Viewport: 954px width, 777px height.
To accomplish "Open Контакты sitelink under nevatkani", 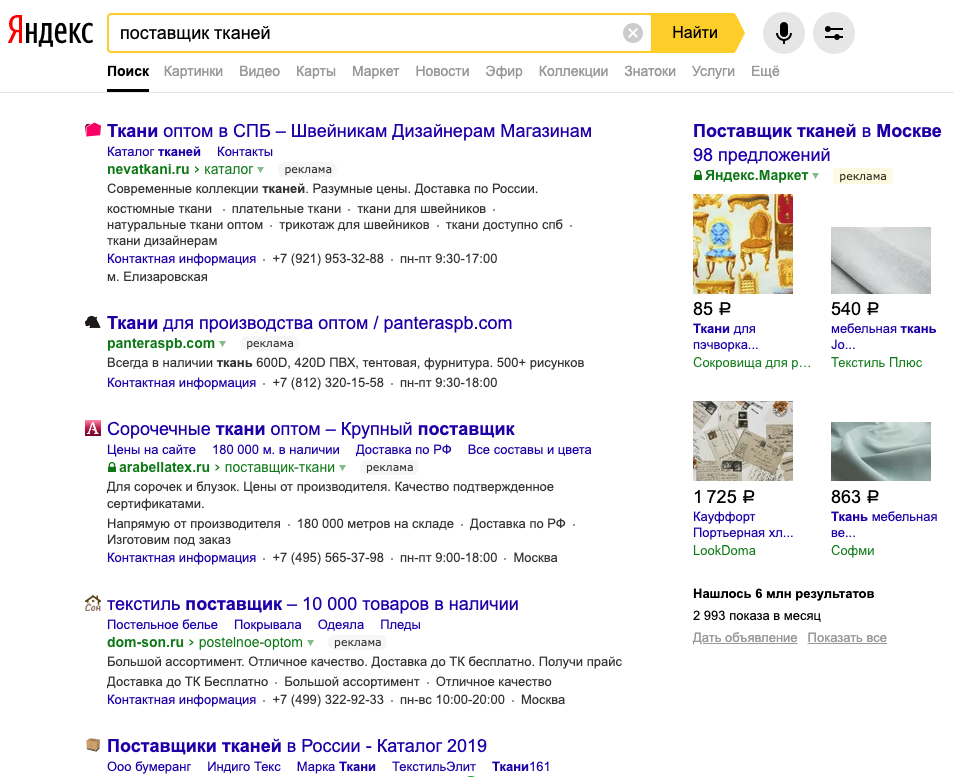I will pyautogui.click(x=245, y=152).
